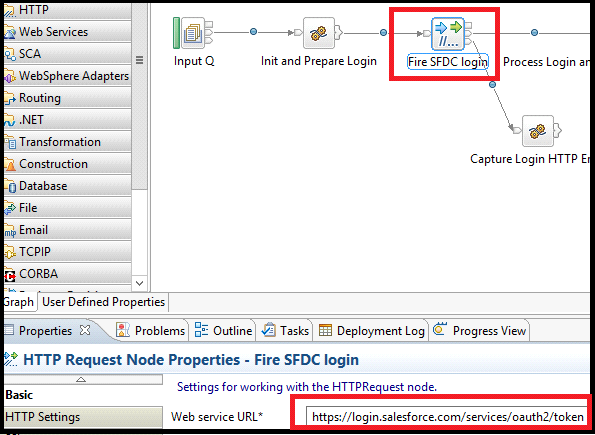595x435 pixels.
Task: Collapse the properties section list arrow
Action: (x=81, y=380)
